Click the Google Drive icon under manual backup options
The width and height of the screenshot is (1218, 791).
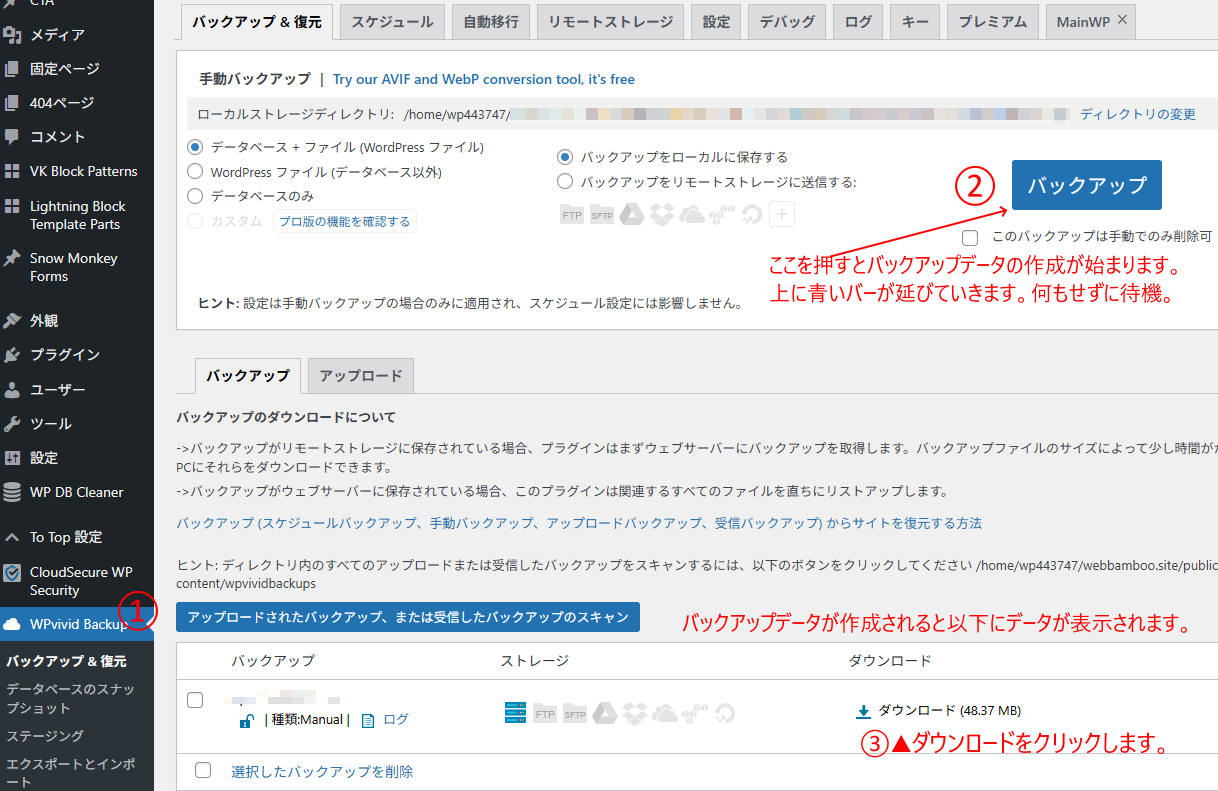631,214
